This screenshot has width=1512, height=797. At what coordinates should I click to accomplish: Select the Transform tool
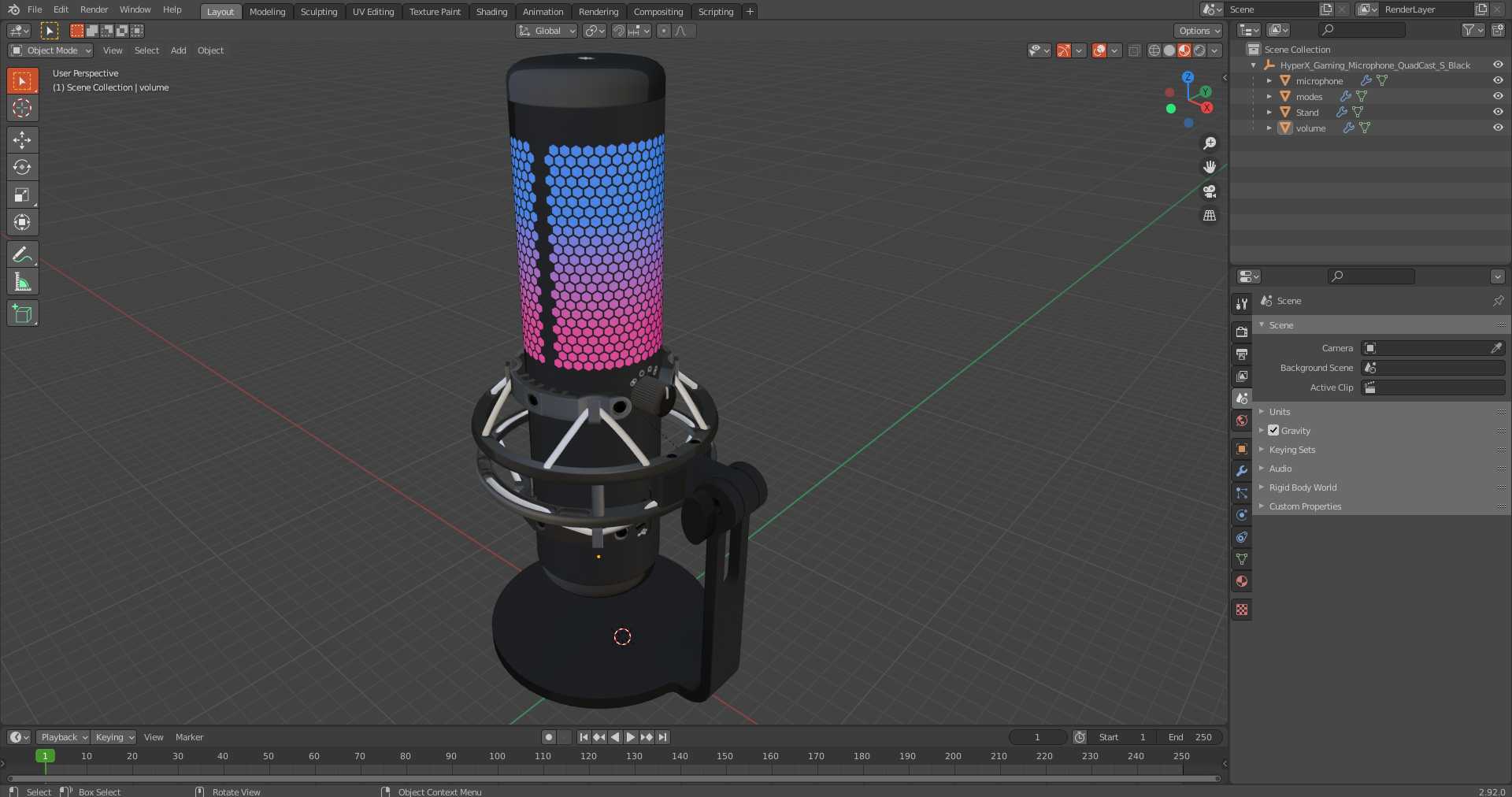point(22,222)
